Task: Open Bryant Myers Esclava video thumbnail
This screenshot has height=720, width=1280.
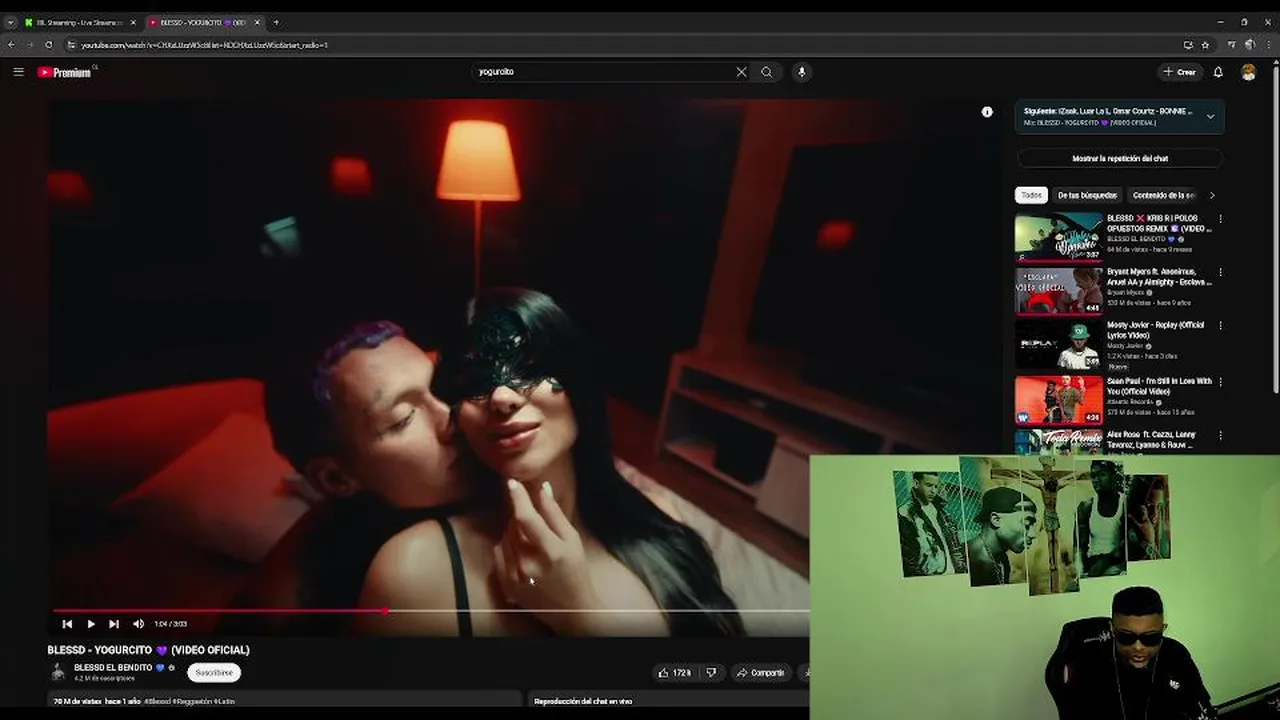Action: [1059, 291]
